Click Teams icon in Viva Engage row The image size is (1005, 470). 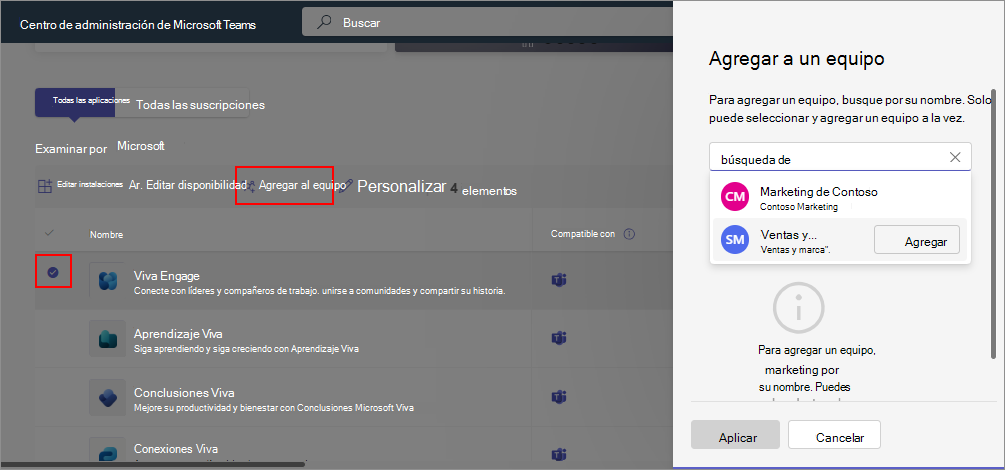[560, 280]
